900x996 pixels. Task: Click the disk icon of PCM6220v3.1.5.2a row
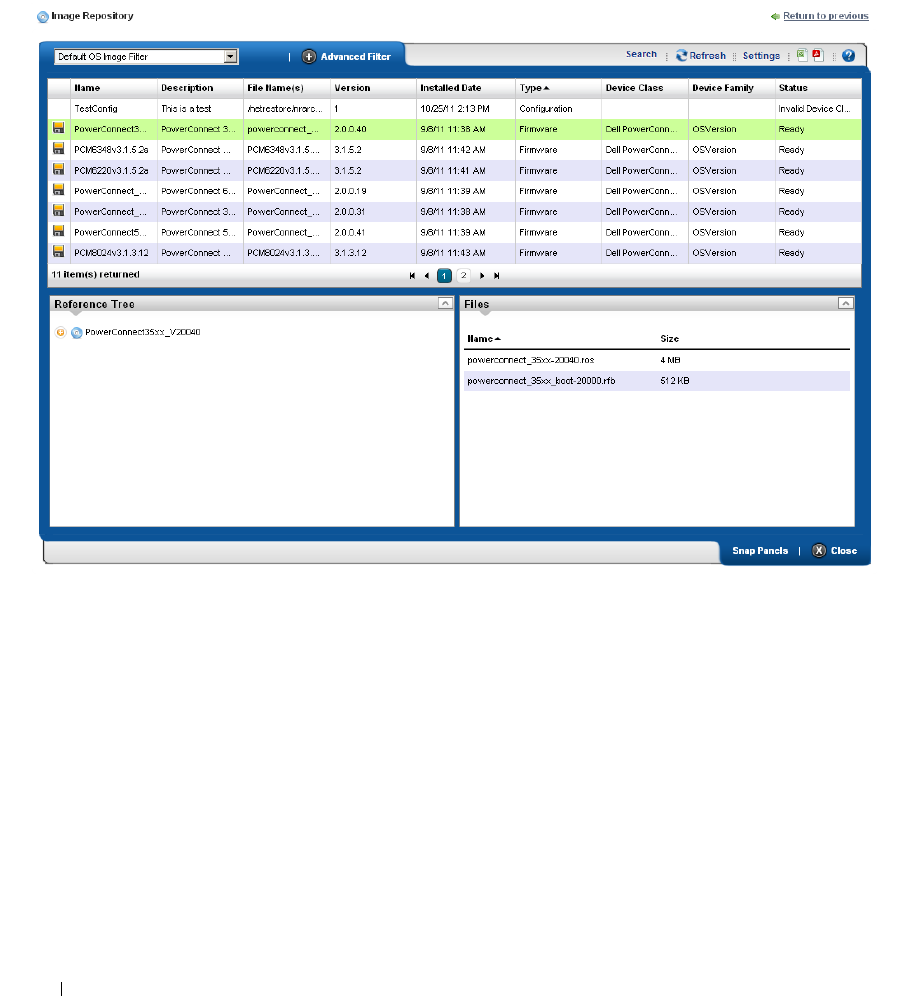pos(58,170)
